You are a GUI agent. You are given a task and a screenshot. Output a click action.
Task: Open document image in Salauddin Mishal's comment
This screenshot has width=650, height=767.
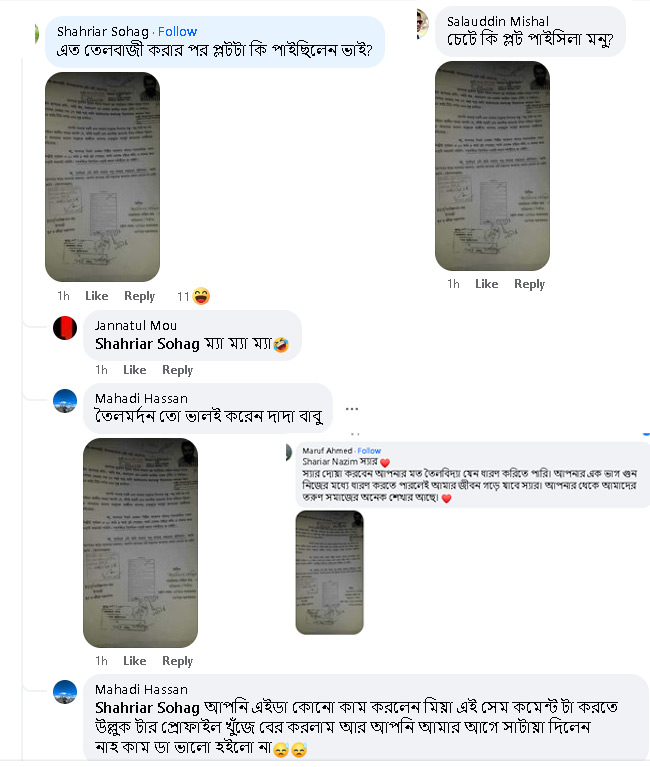(x=492, y=166)
